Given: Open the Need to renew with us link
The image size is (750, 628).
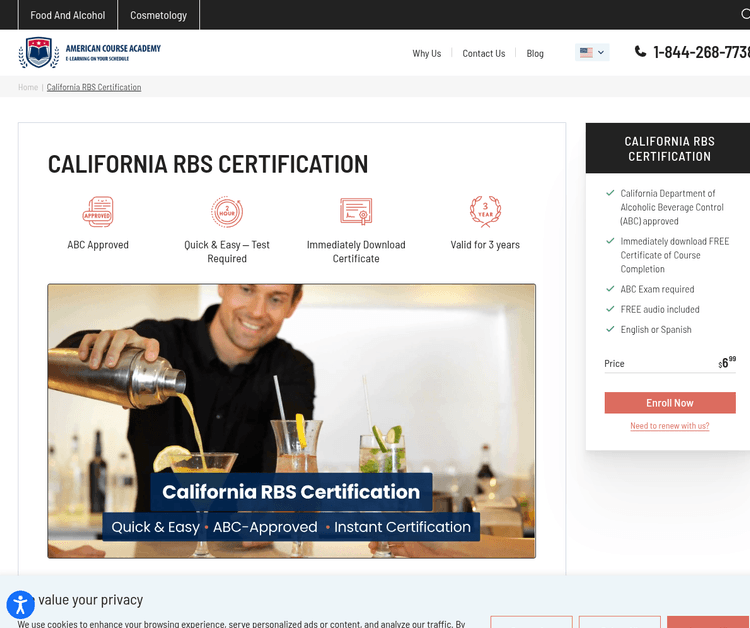Looking at the screenshot, I should [x=670, y=426].
